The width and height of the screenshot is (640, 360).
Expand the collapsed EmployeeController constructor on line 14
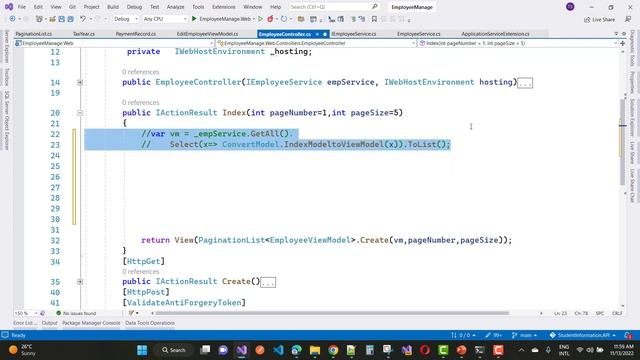(x=80, y=82)
